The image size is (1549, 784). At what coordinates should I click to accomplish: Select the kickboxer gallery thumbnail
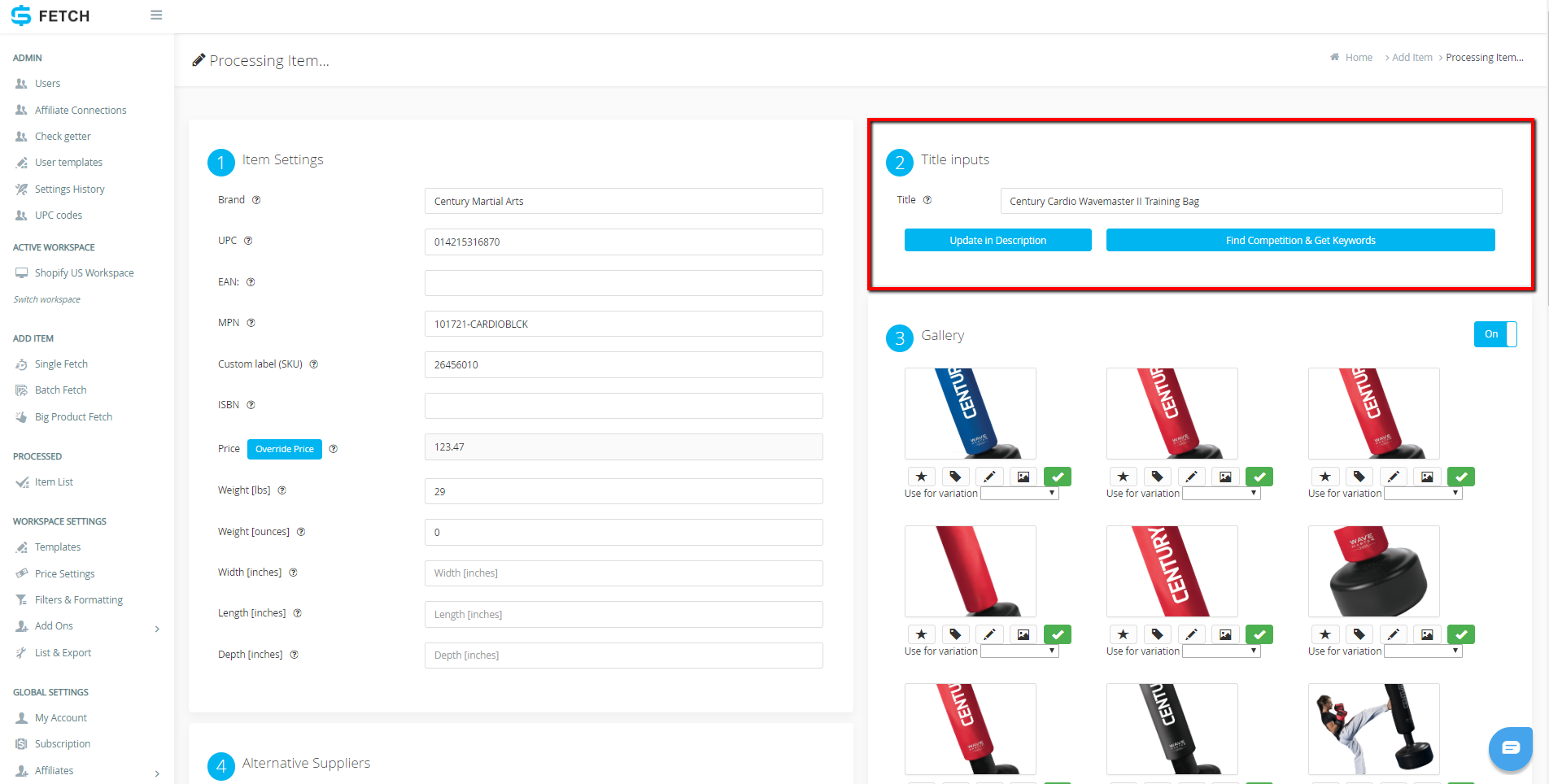[1374, 729]
